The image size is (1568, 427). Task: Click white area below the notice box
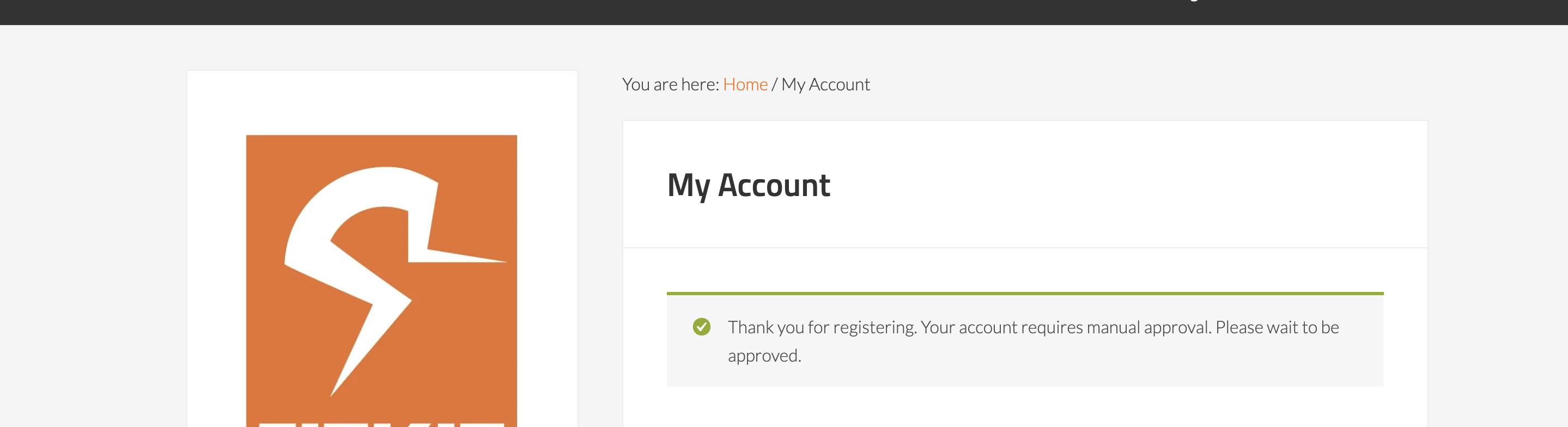1025,407
